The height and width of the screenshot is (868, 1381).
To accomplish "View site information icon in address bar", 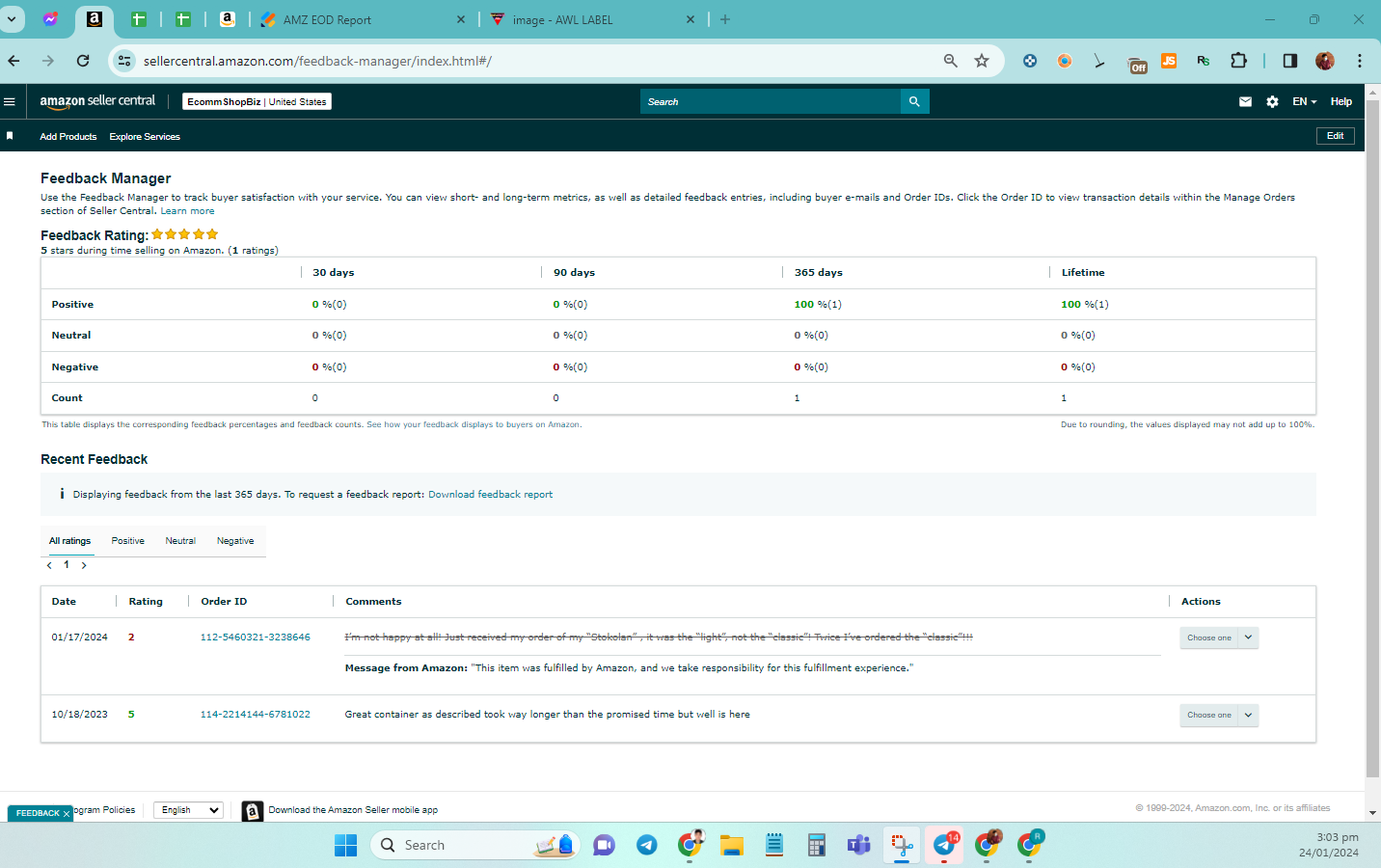I will (x=124, y=61).
